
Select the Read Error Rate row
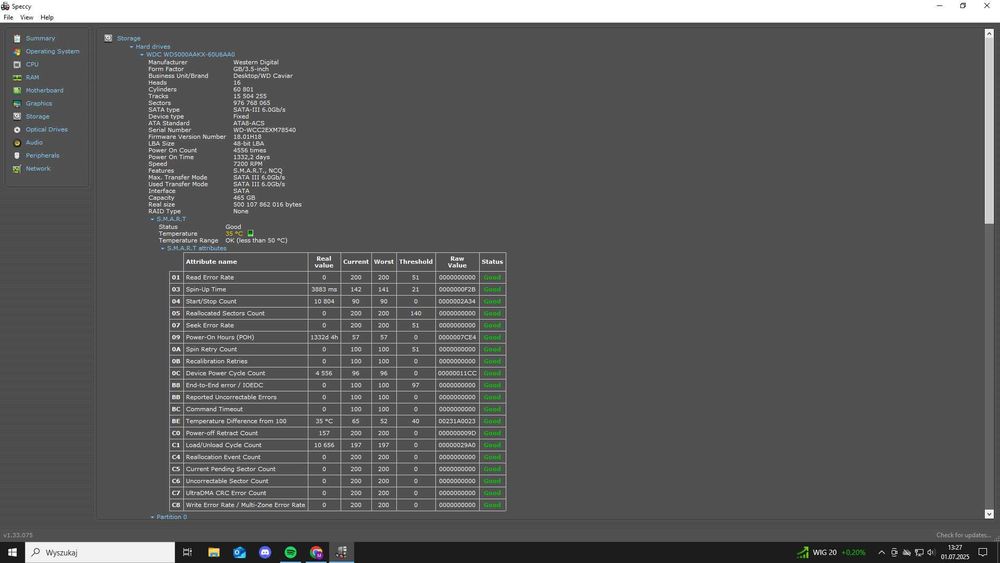(x=337, y=277)
